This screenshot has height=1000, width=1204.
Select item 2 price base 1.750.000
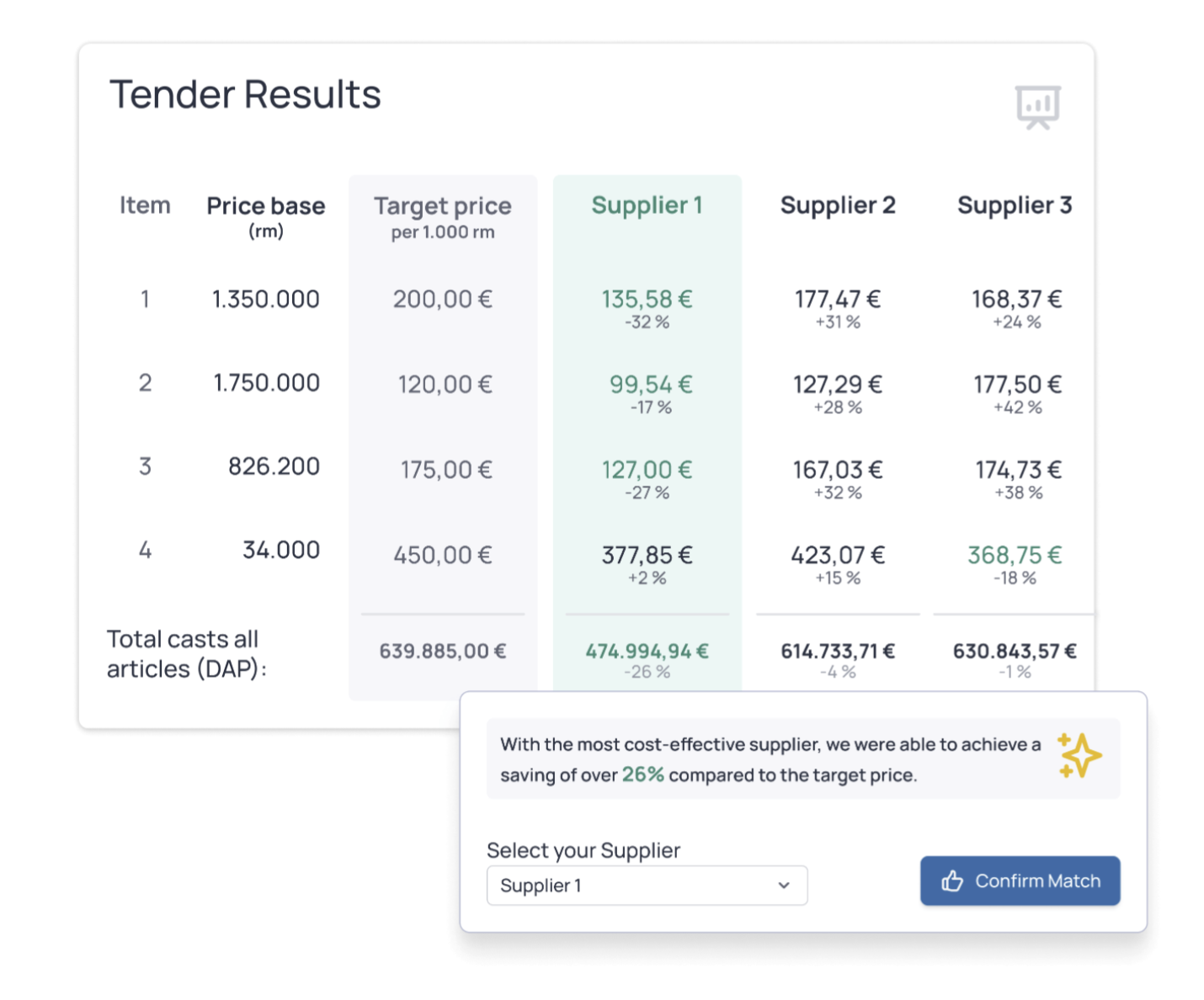point(267,383)
